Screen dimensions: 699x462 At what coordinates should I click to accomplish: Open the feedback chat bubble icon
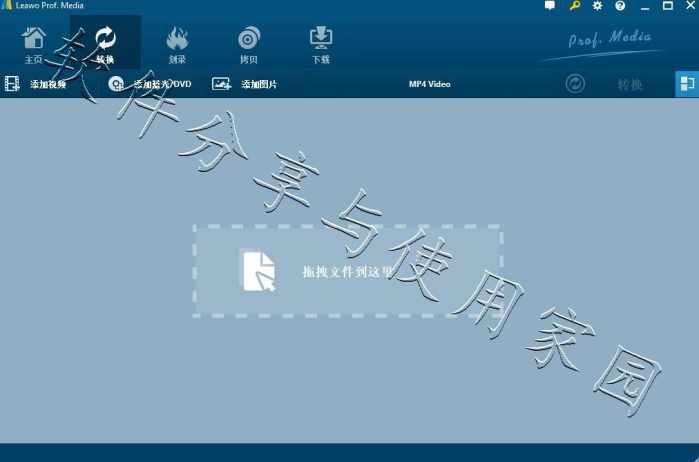click(550, 5)
